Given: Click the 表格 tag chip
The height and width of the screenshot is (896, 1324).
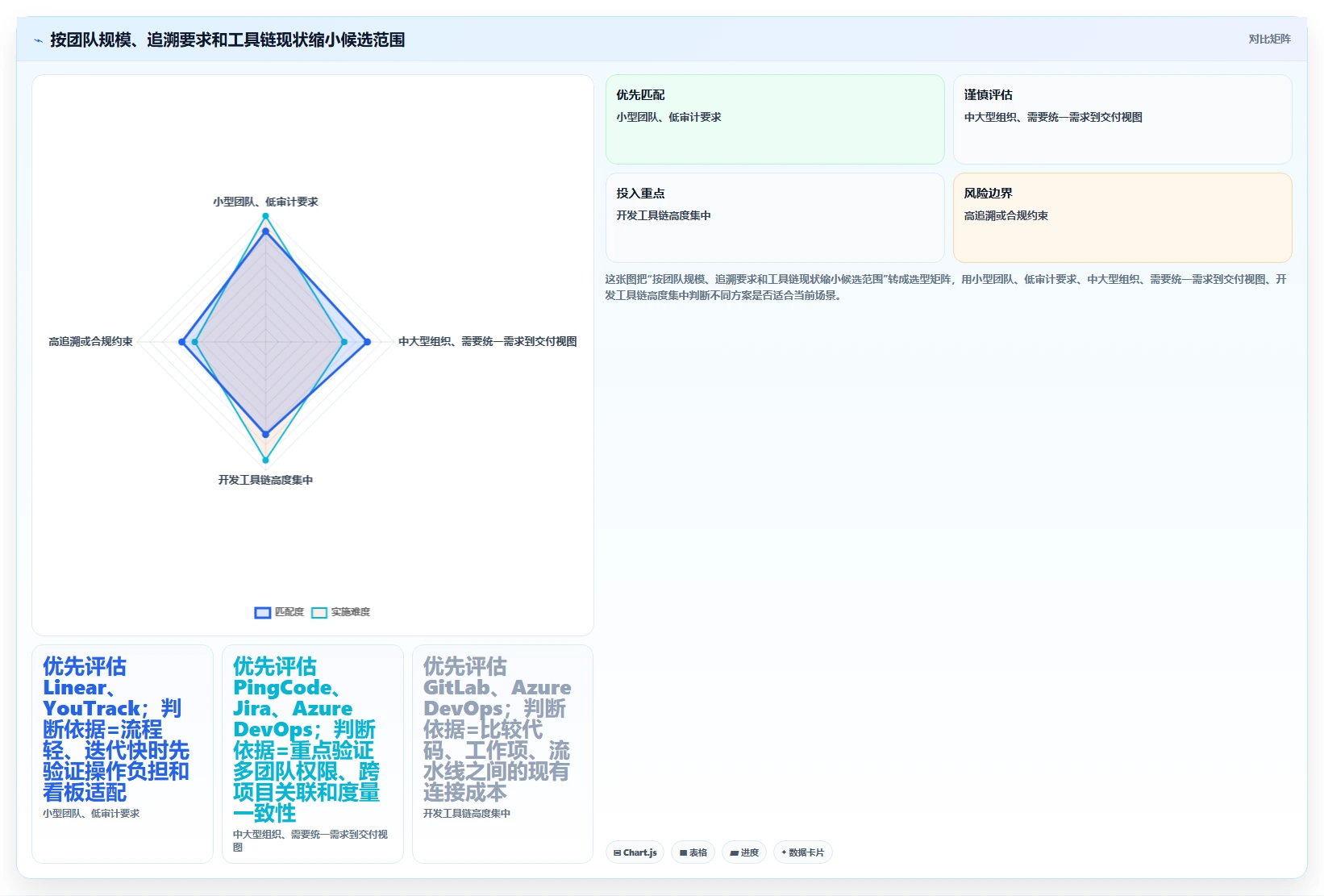Looking at the screenshot, I should pyautogui.click(x=693, y=852).
